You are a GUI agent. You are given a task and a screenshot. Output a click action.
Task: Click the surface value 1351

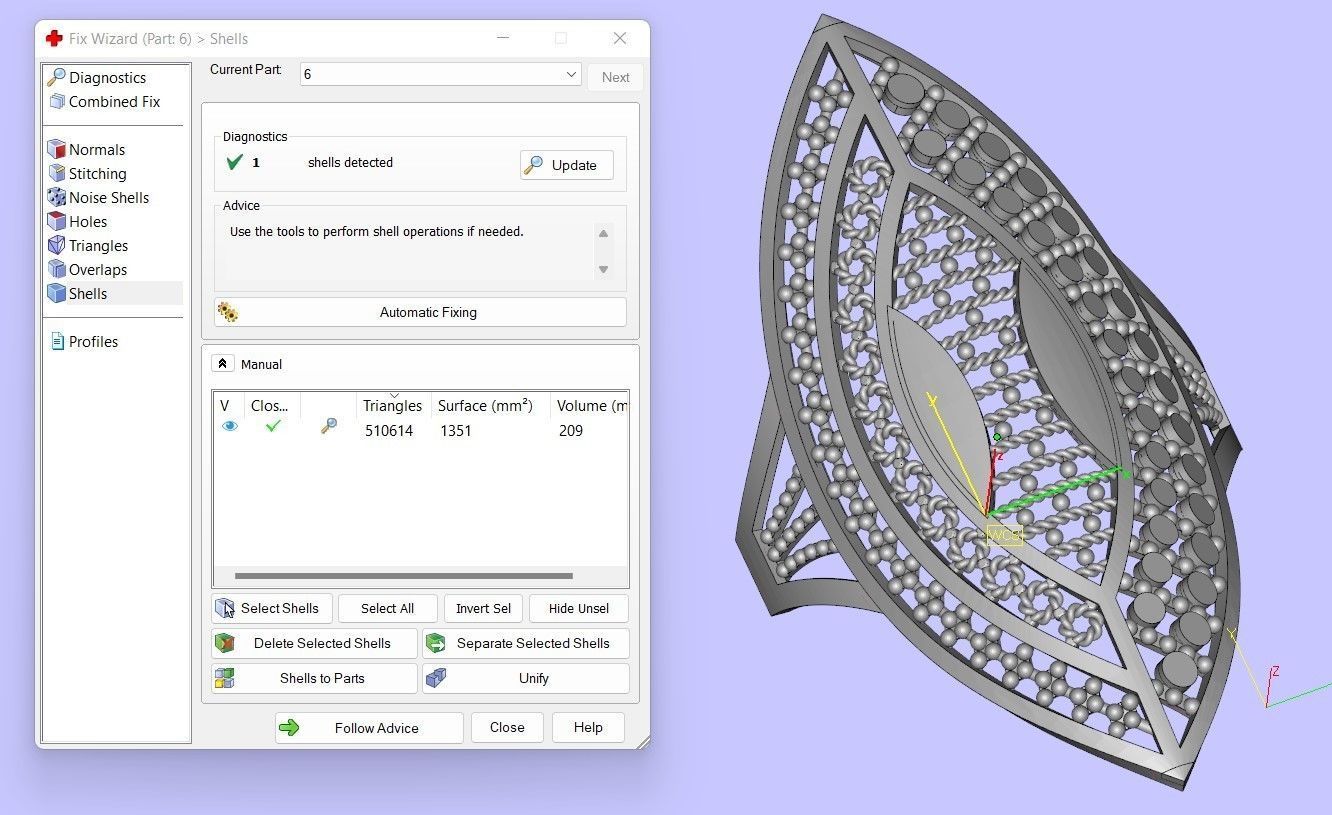[456, 430]
